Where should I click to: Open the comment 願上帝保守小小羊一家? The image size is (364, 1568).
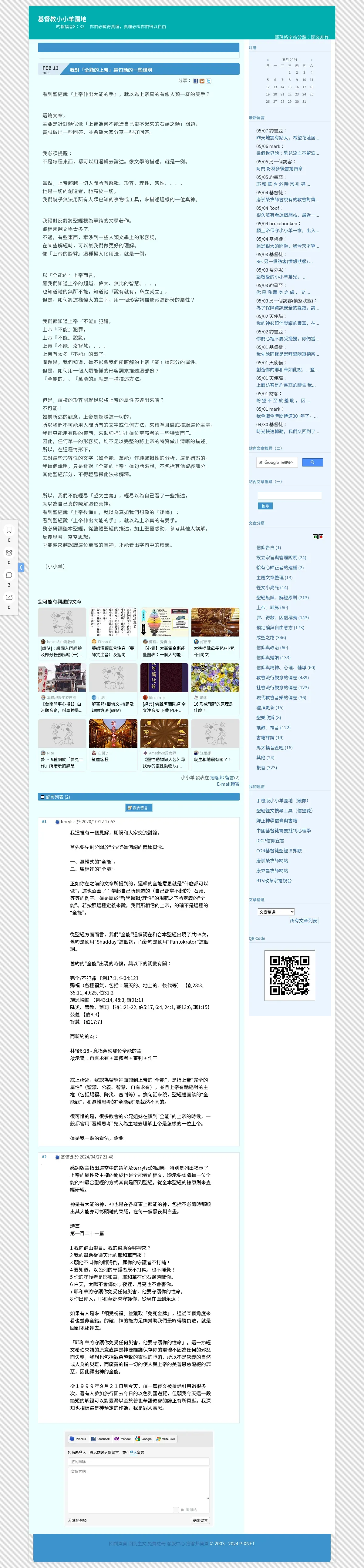[x=287, y=231]
